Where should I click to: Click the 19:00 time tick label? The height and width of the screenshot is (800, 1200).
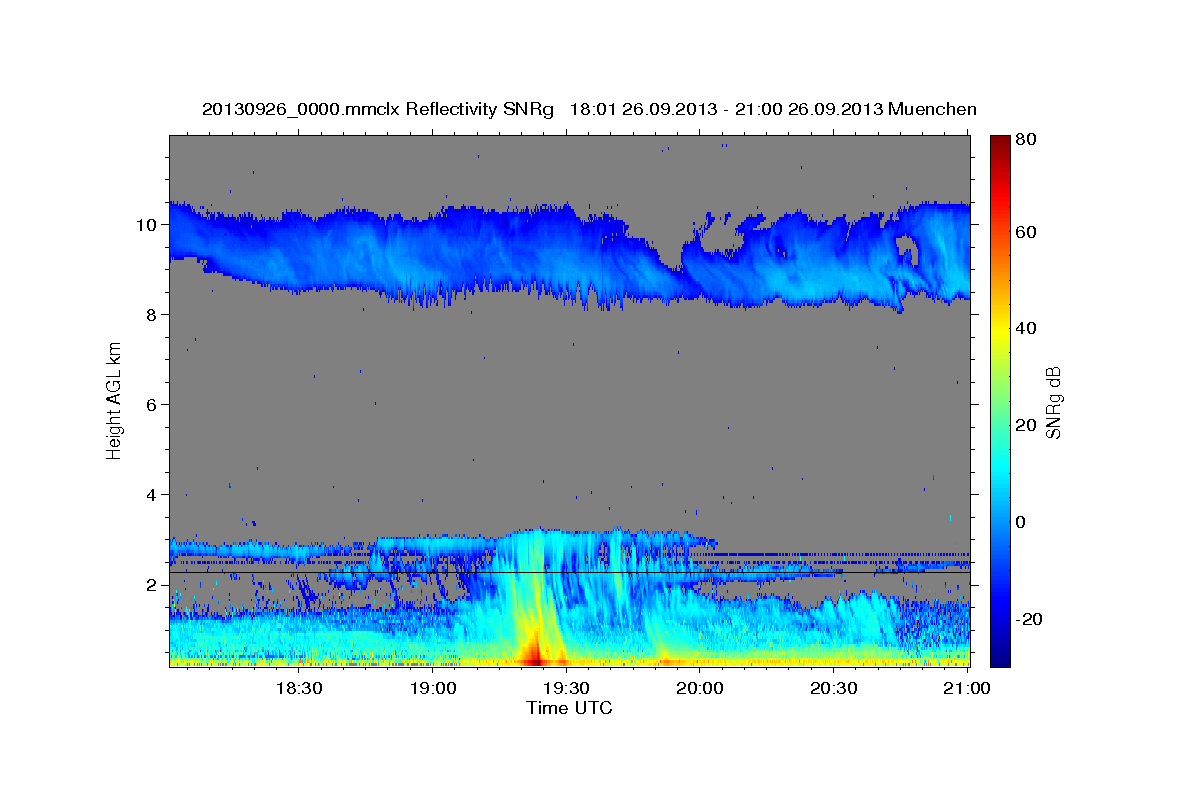[x=433, y=688]
